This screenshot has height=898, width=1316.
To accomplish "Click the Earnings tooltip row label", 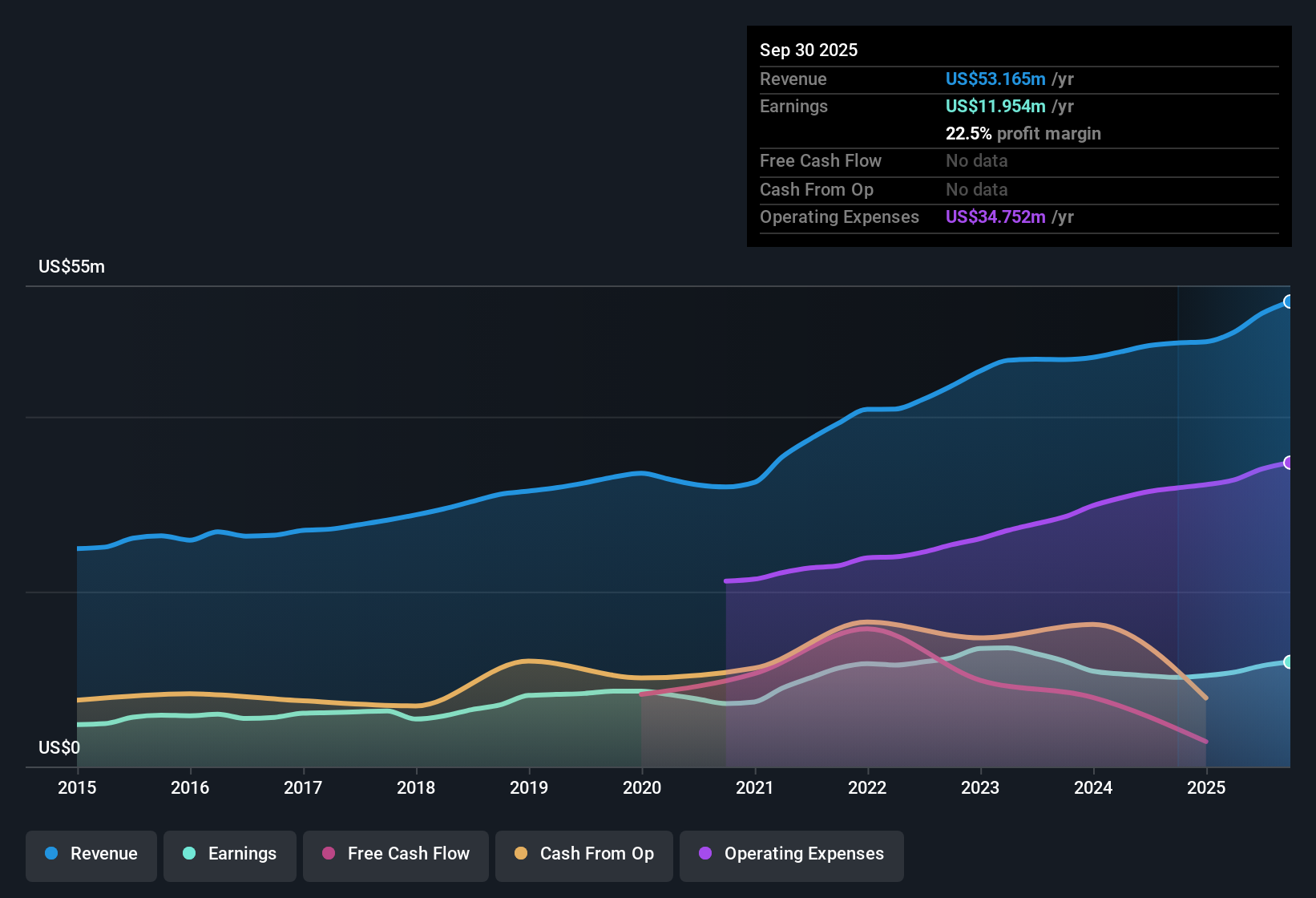I will (x=793, y=106).
